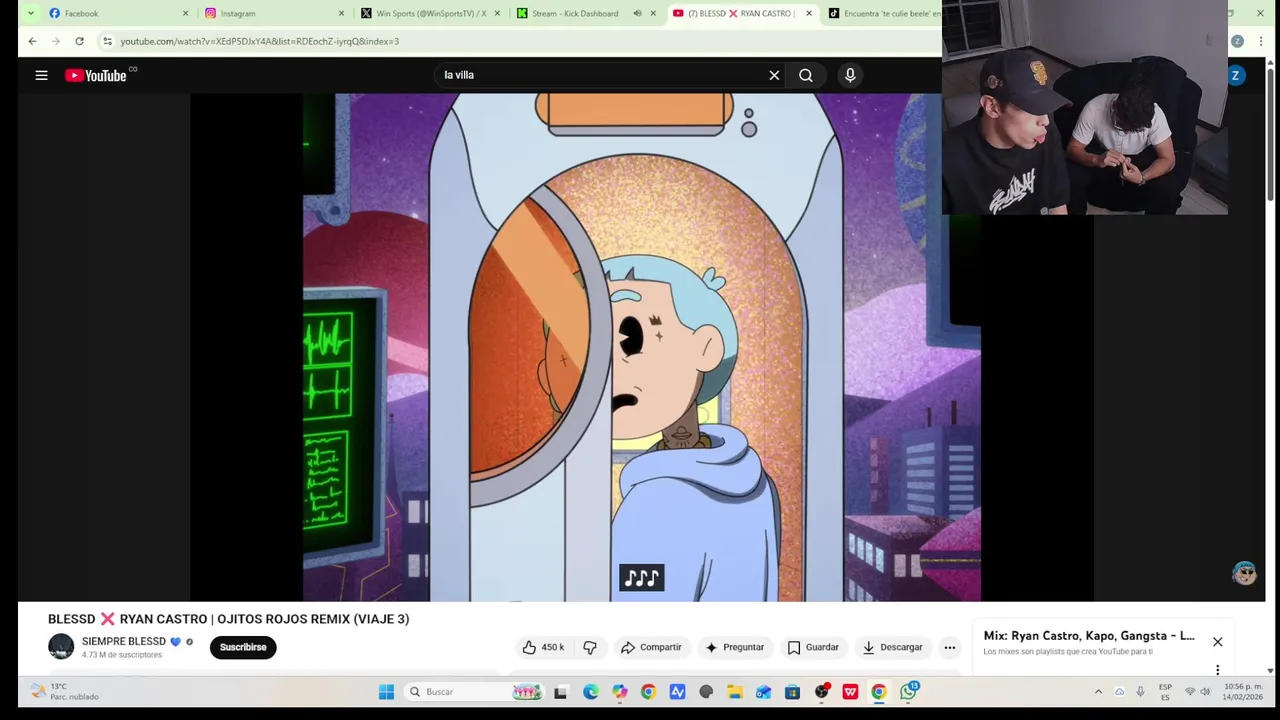Close the Facebook tab

pos(185,13)
